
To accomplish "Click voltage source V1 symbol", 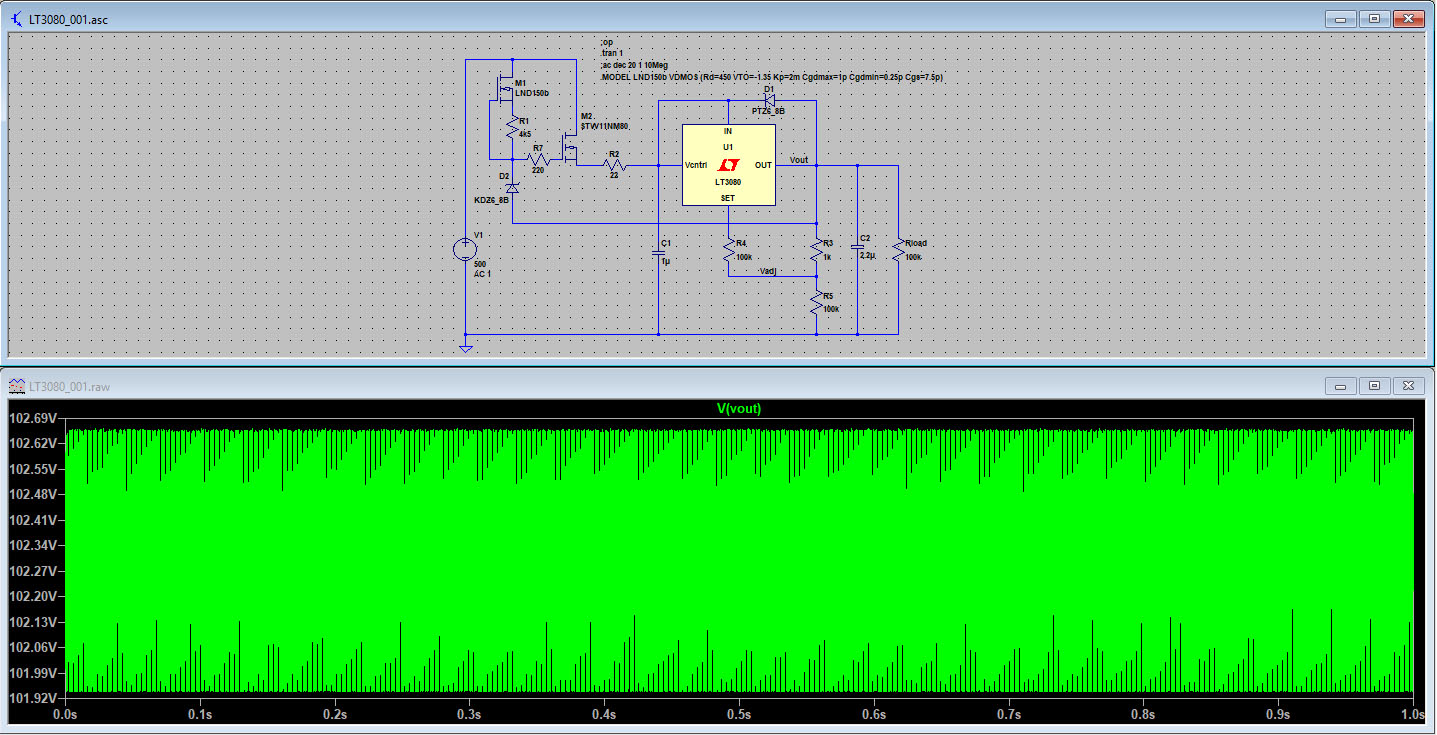I will [x=466, y=250].
